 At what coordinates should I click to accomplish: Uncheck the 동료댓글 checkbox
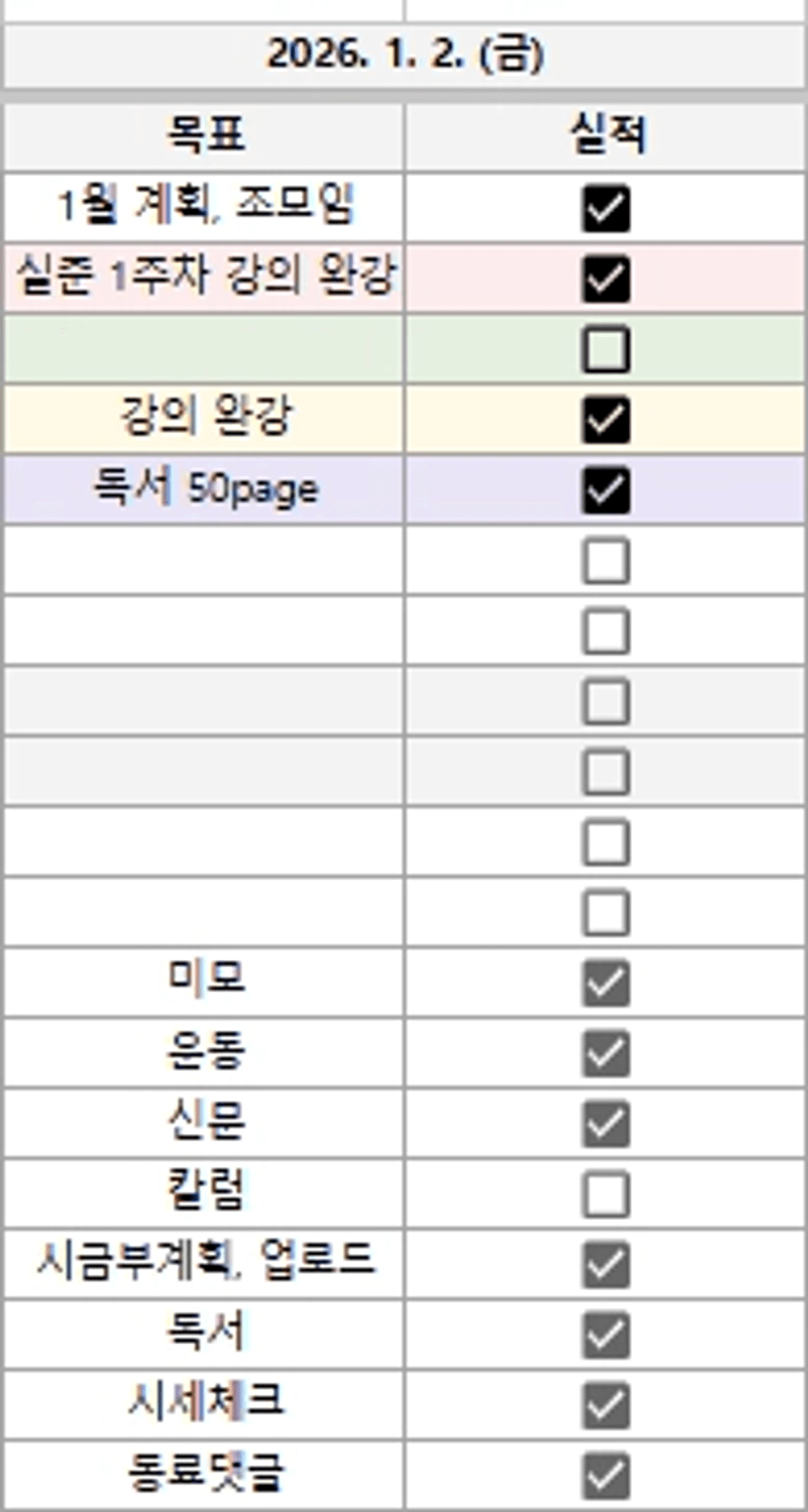click(606, 1476)
